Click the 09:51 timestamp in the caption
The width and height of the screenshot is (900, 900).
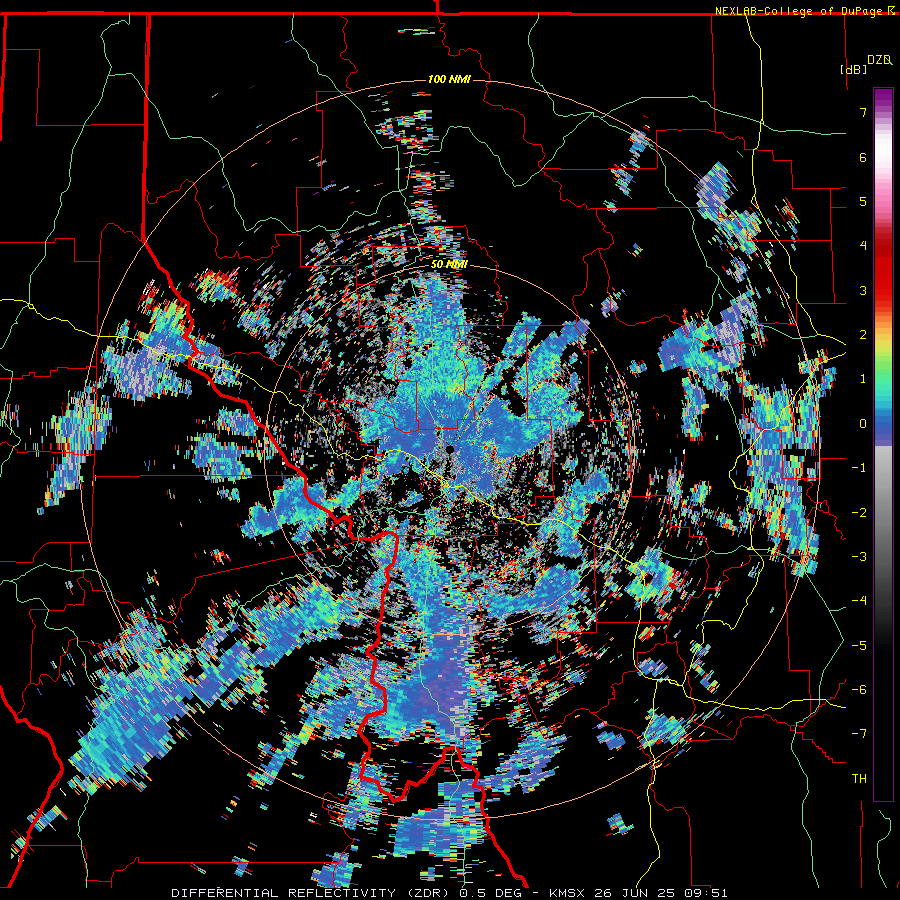tap(708, 893)
